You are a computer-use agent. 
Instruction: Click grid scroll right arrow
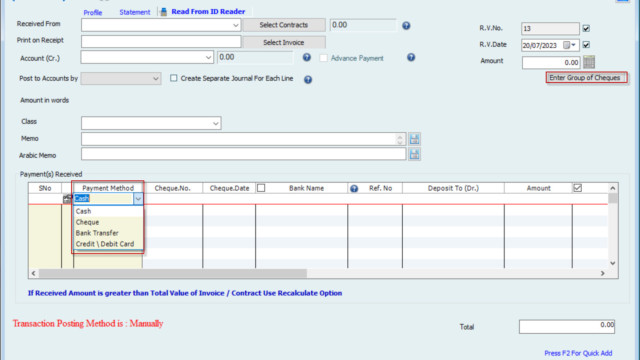point(602,273)
